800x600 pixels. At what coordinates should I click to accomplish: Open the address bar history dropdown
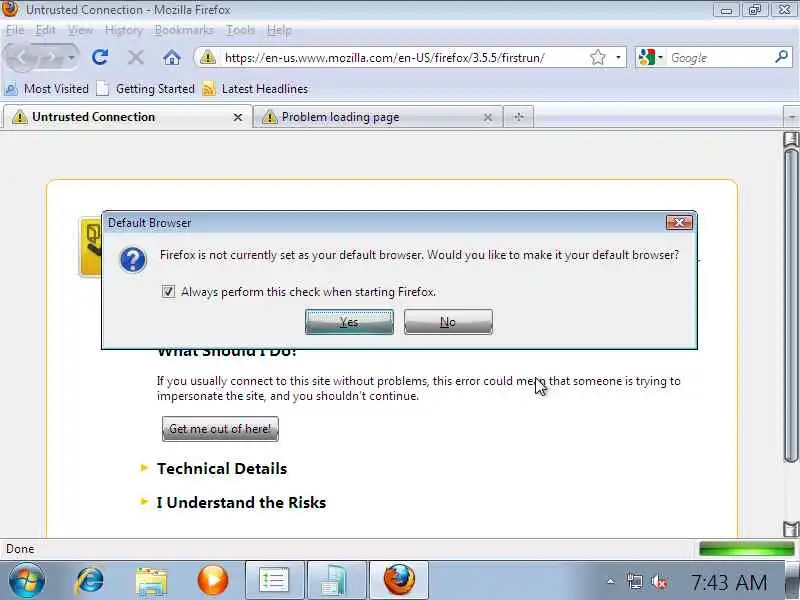pyautogui.click(x=618, y=57)
